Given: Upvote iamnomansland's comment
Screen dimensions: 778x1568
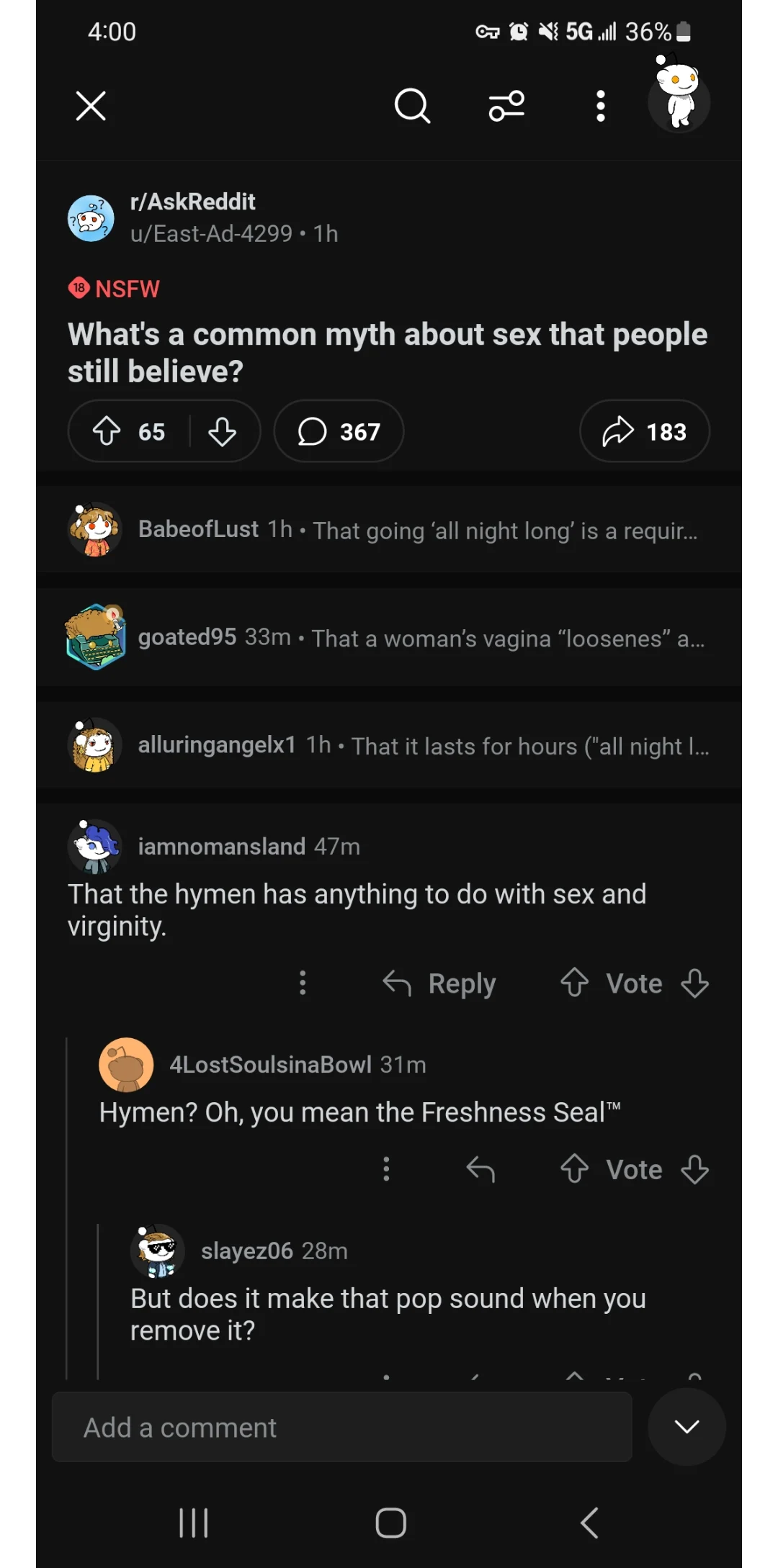Looking at the screenshot, I should [575, 983].
